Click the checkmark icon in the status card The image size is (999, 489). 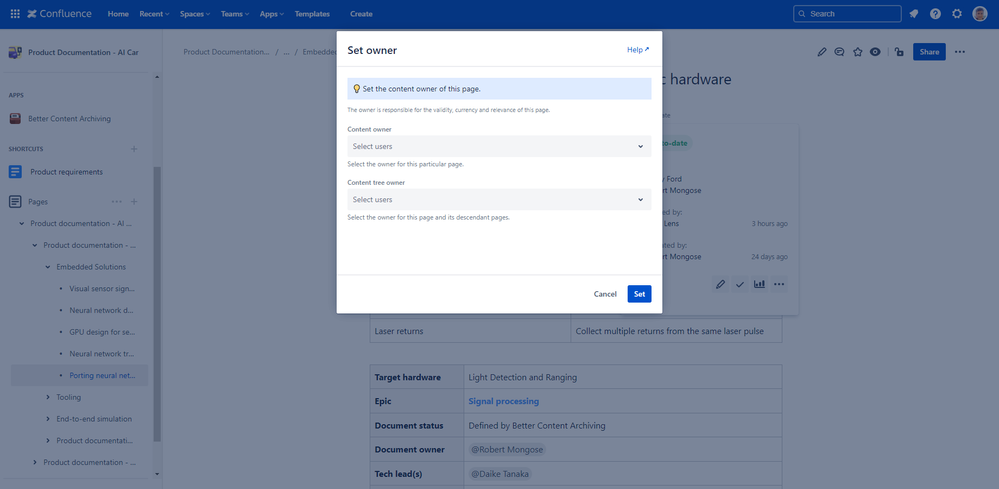pyautogui.click(x=740, y=284)
